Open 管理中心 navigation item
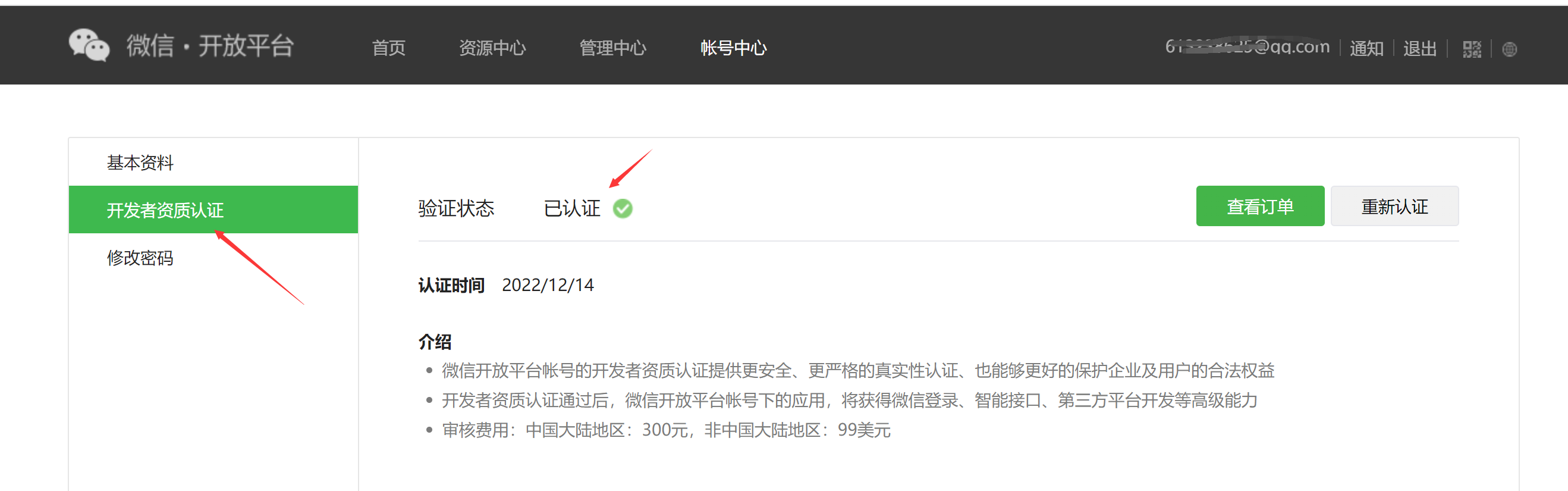Screen dimensions: 1568x491 [x=612, y=48]
